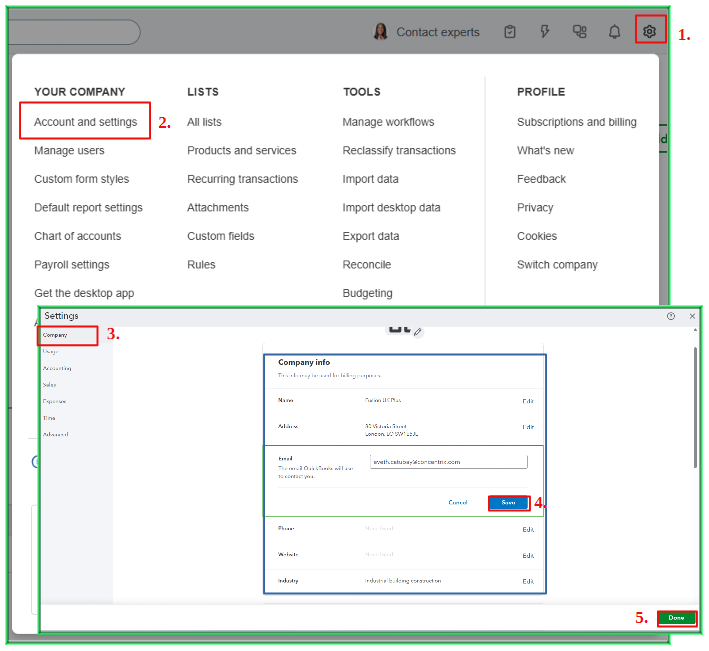Edit the Industry row
Screen dimensions: 709x651
pos(528,581)
